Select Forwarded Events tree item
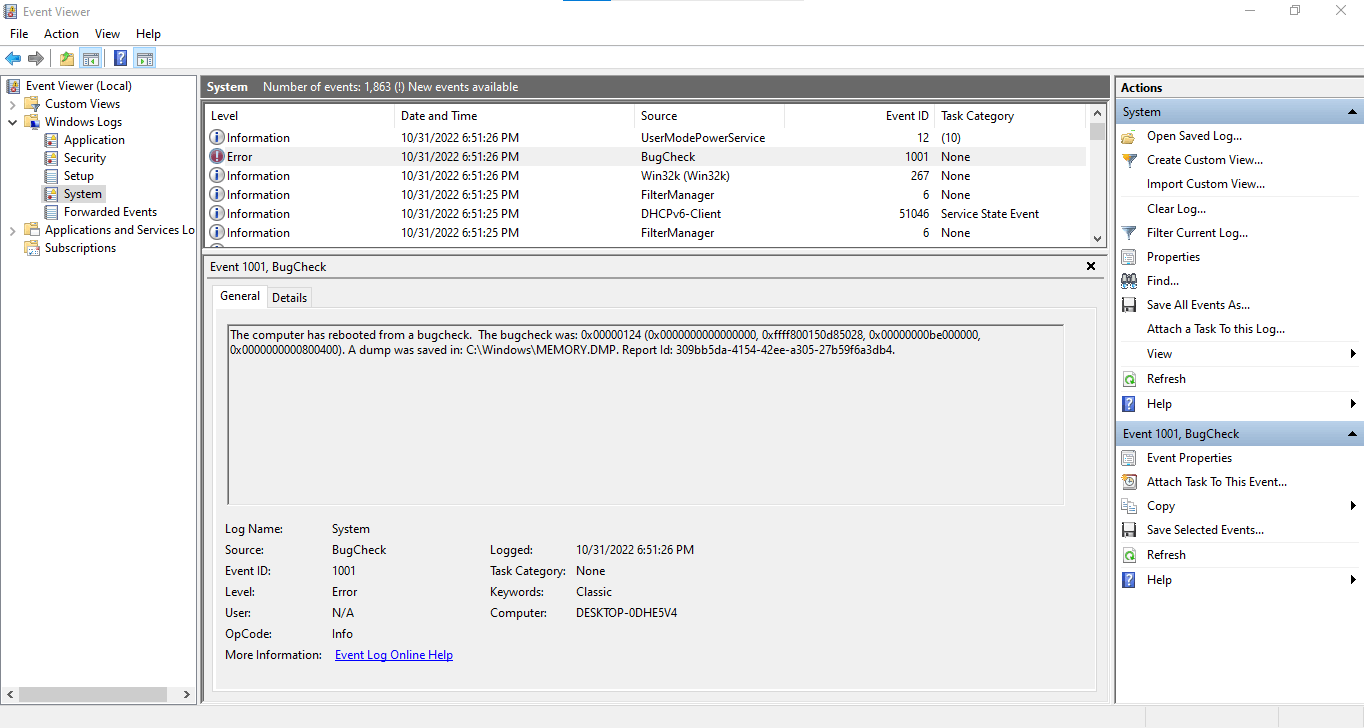The width and height of the screenshot is (1364, 728). pos(110,212)
